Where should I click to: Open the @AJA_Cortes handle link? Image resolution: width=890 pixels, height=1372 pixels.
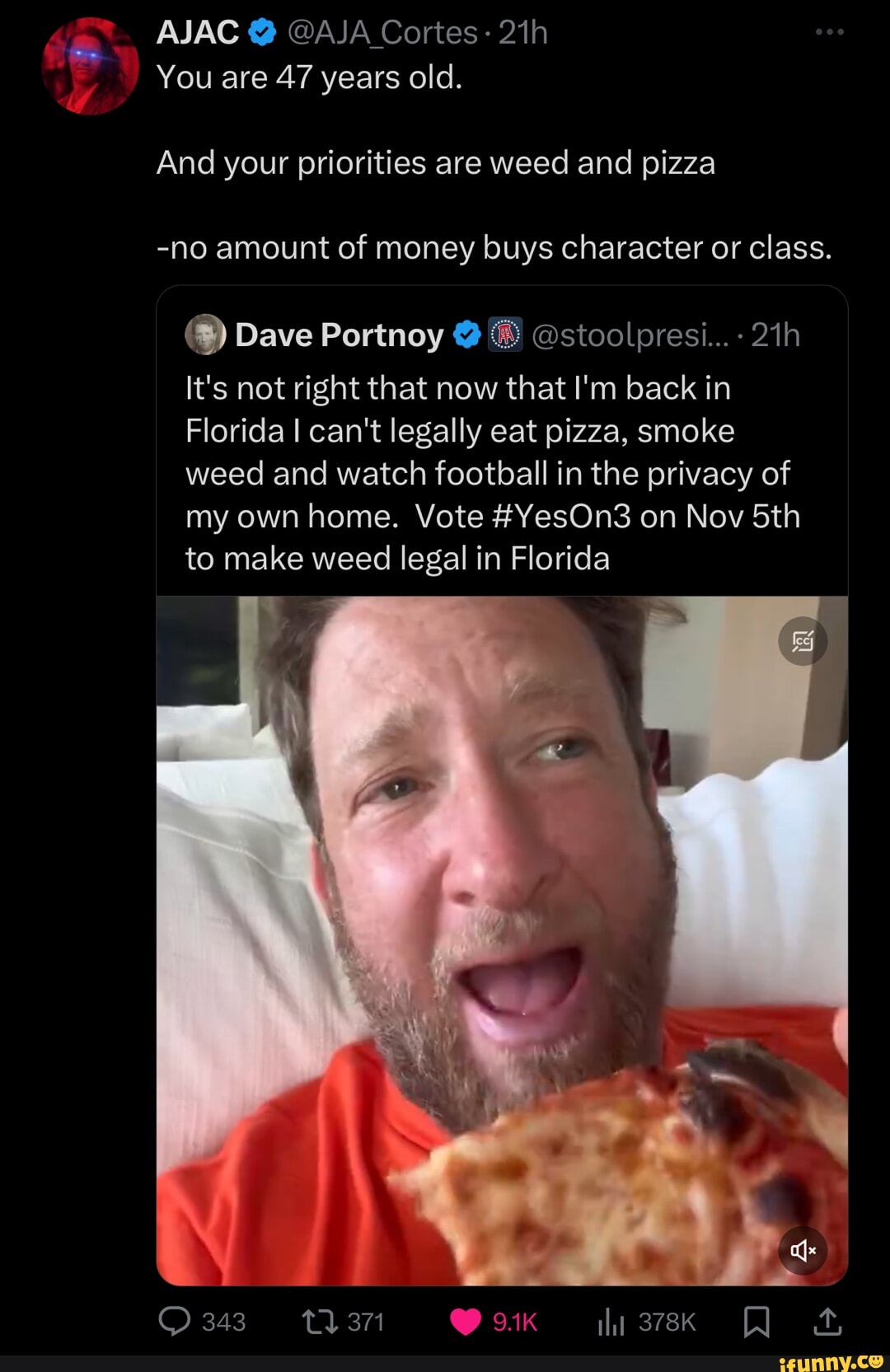[382, 33]
